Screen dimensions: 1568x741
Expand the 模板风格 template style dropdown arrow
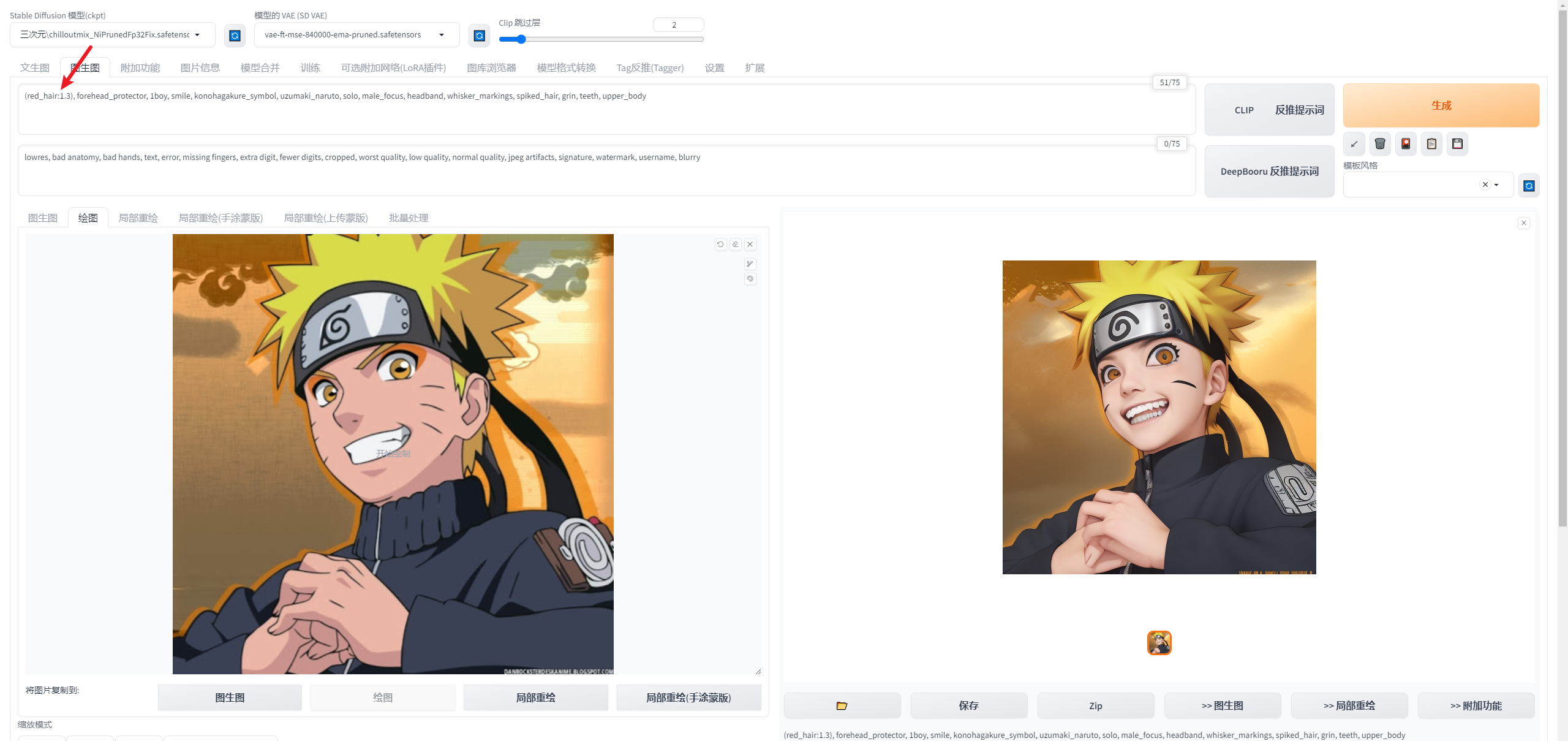point(1496,185)
